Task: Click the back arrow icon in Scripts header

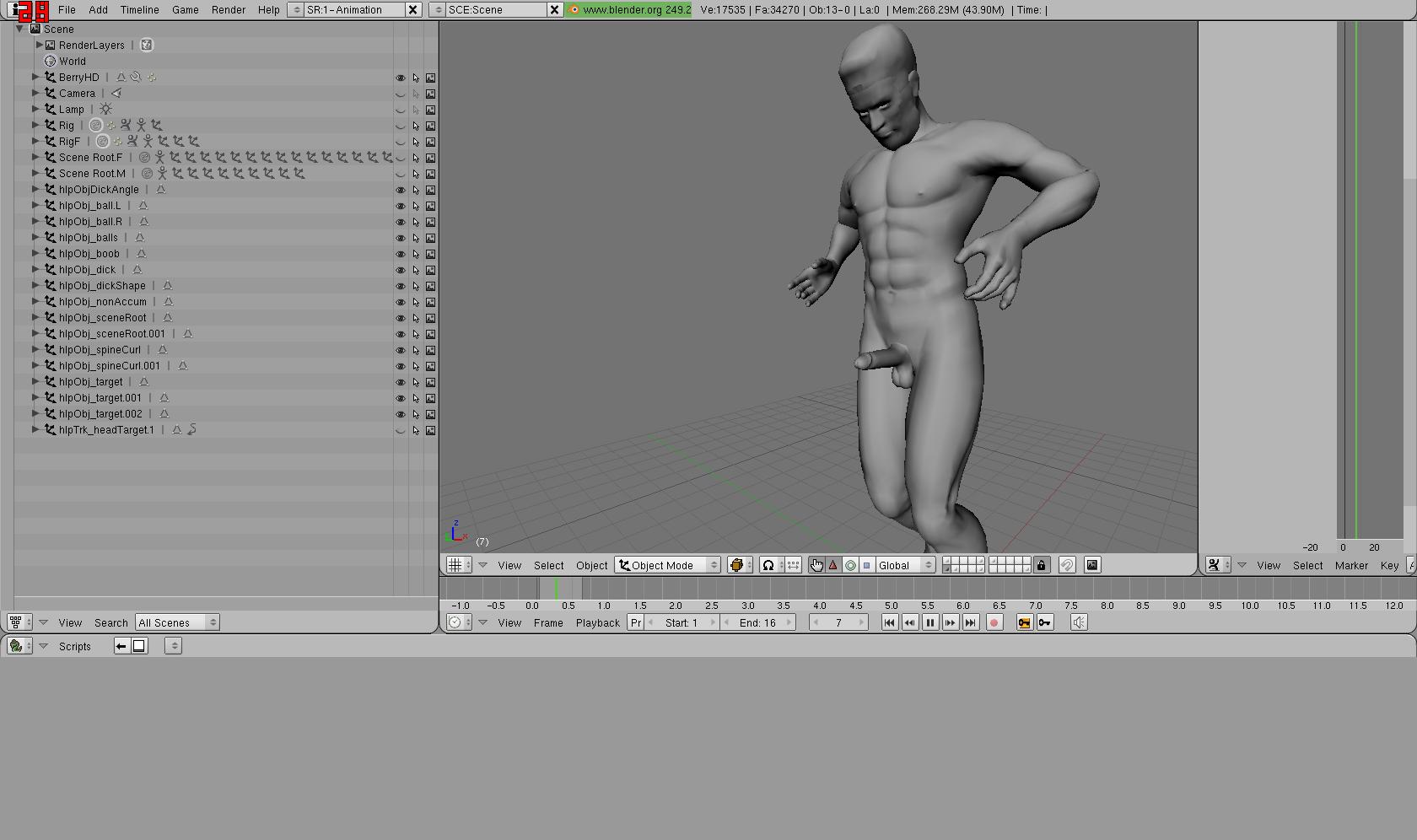Action: 121,646
